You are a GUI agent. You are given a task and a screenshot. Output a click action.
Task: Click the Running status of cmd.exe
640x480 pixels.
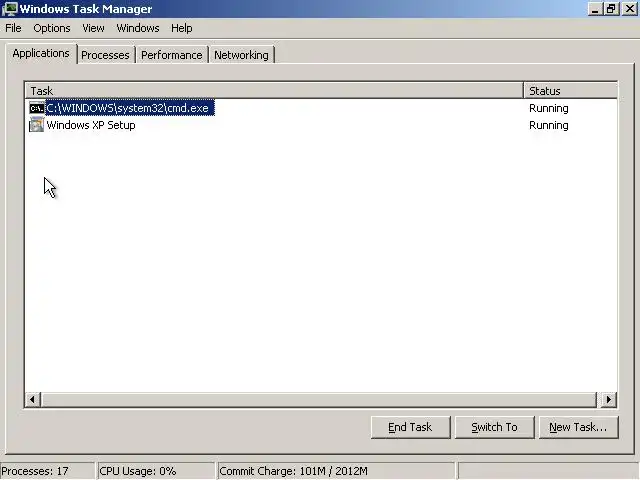tap(549, 108)
